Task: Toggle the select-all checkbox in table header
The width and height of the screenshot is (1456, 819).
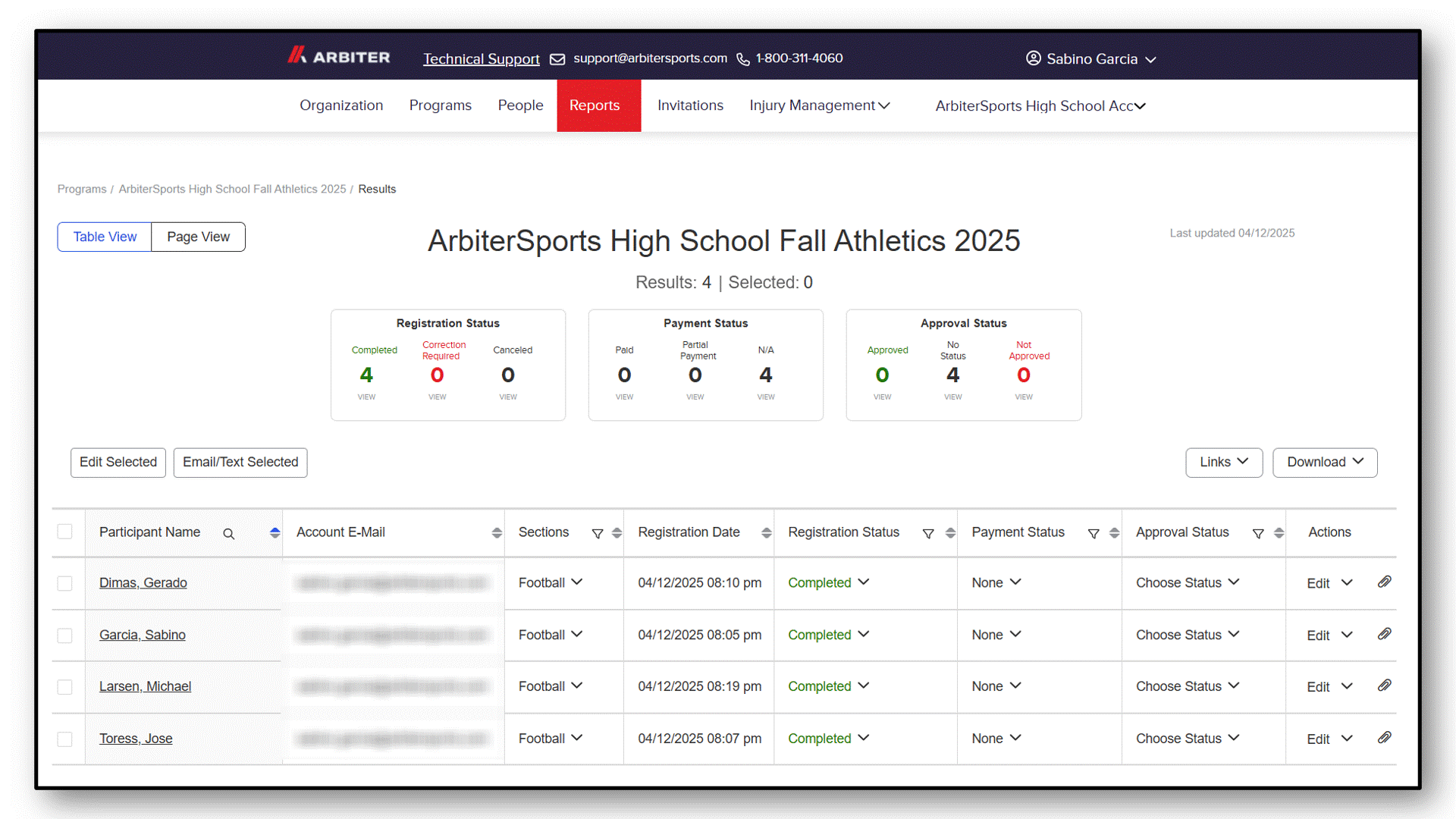Action: click(65, 532)
